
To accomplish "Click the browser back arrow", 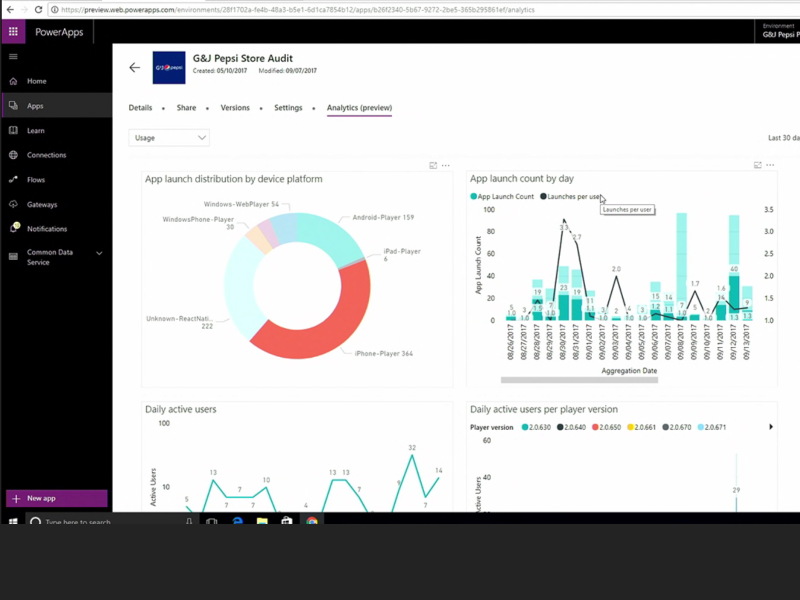I will (10, 9).
